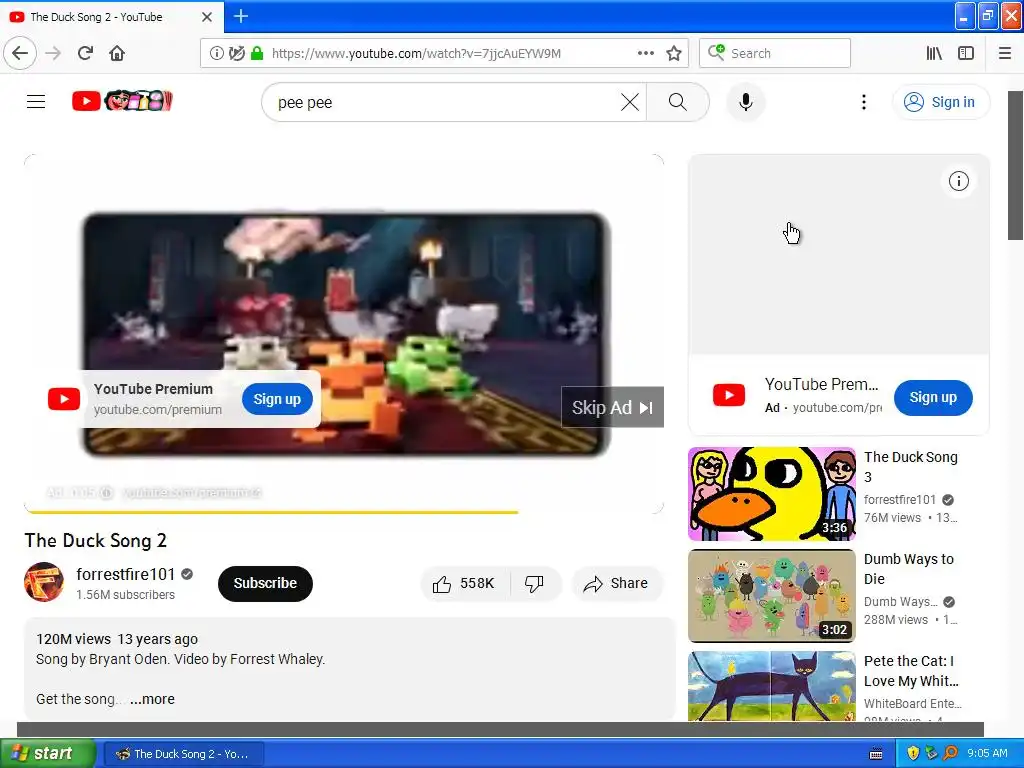Open Pete the Cat video thumbnail

pyautogui.click(x=771, y=686)
